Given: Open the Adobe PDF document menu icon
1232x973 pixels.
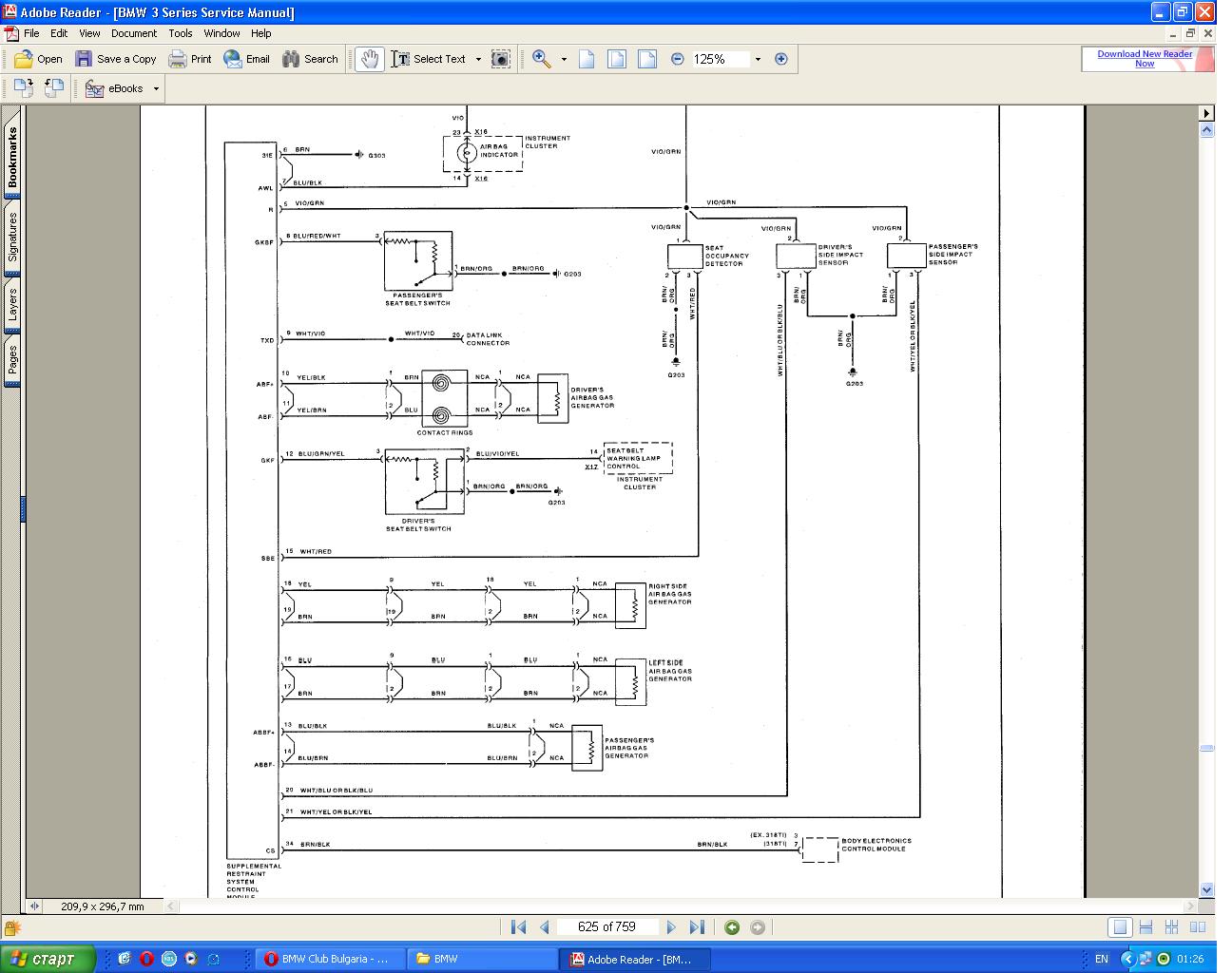Looking at the screenshot, I should [x=10, y=33].
